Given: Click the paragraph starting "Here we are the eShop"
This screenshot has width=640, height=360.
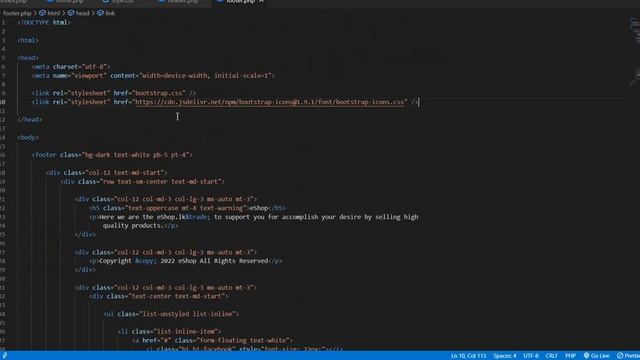Looking at the screenshot, I should 254,217.
